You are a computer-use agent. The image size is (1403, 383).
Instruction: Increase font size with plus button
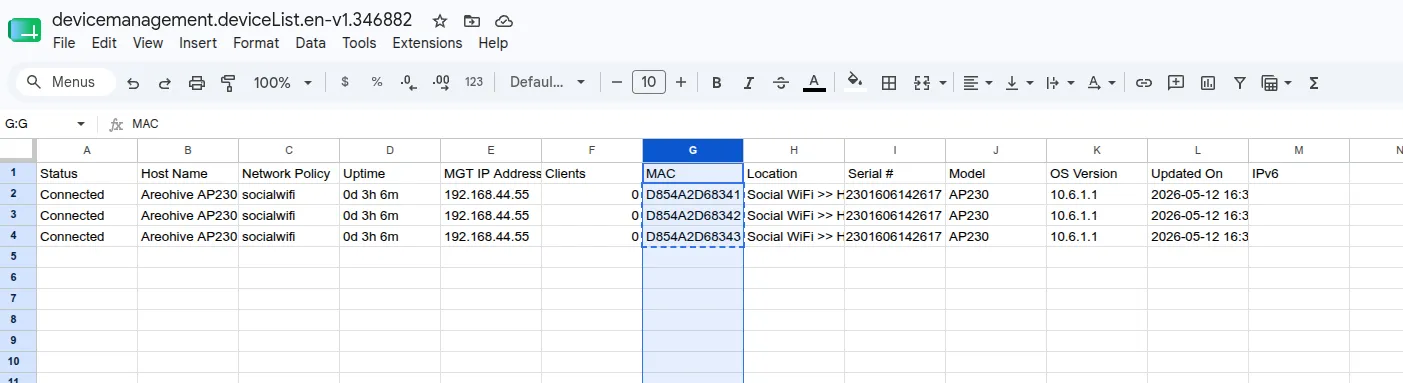681,82
